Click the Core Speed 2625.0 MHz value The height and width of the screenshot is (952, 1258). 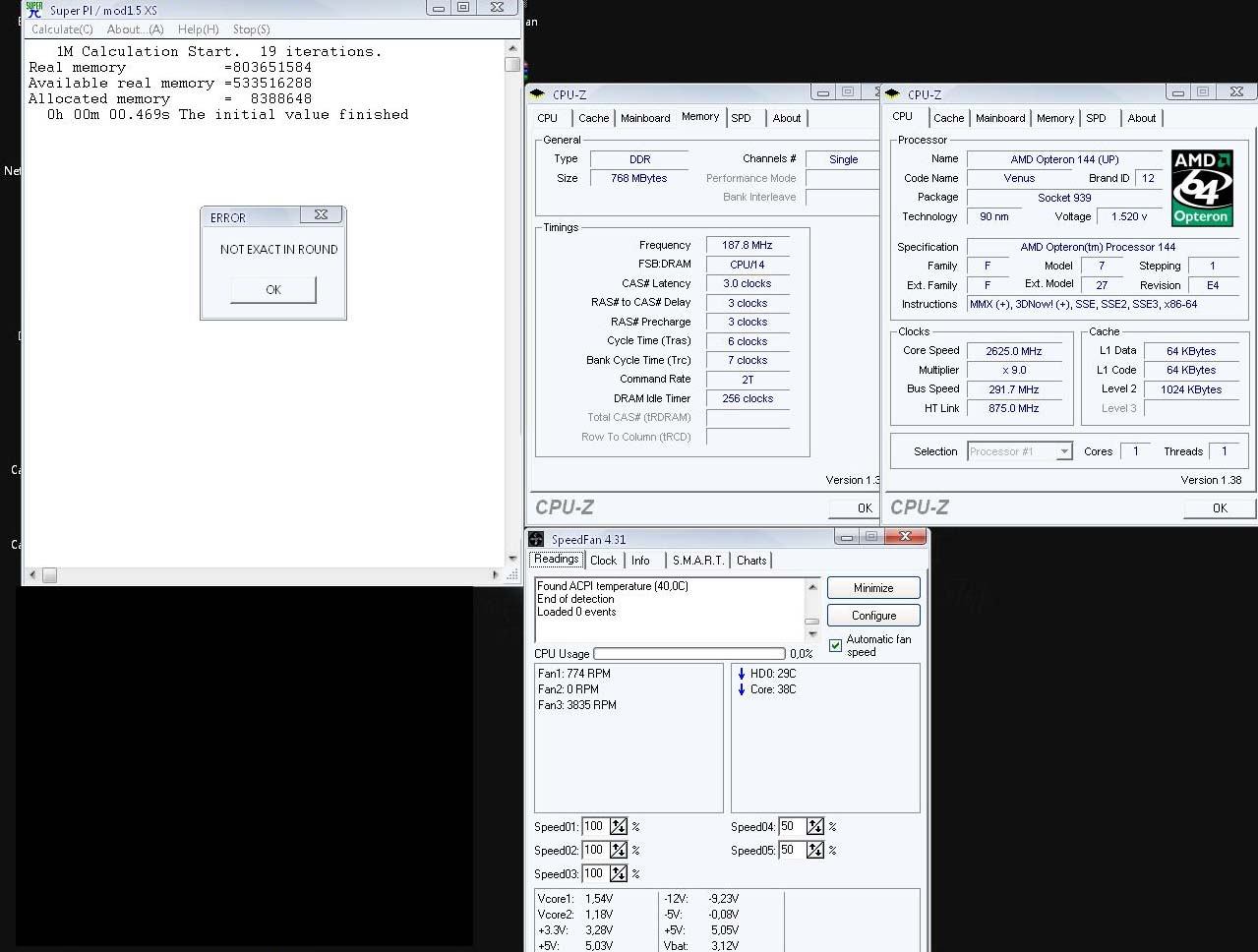[x=1014, y=351]
